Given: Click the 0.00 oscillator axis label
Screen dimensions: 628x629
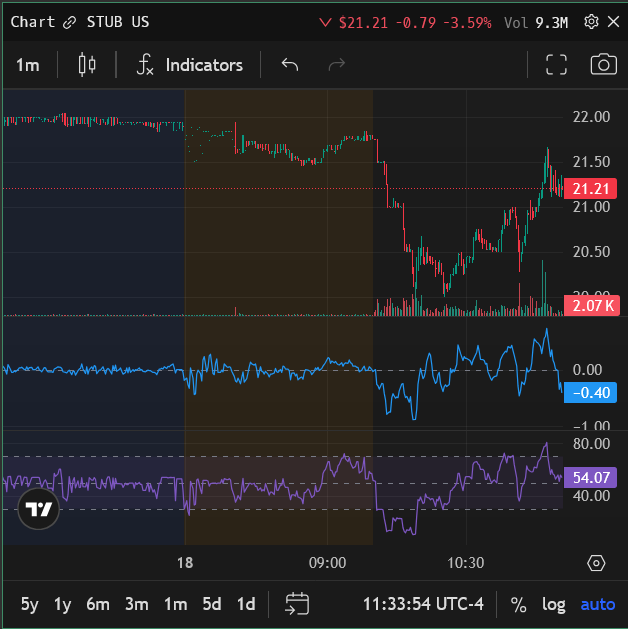Looking at the screenshot, I should coord(587,369).
